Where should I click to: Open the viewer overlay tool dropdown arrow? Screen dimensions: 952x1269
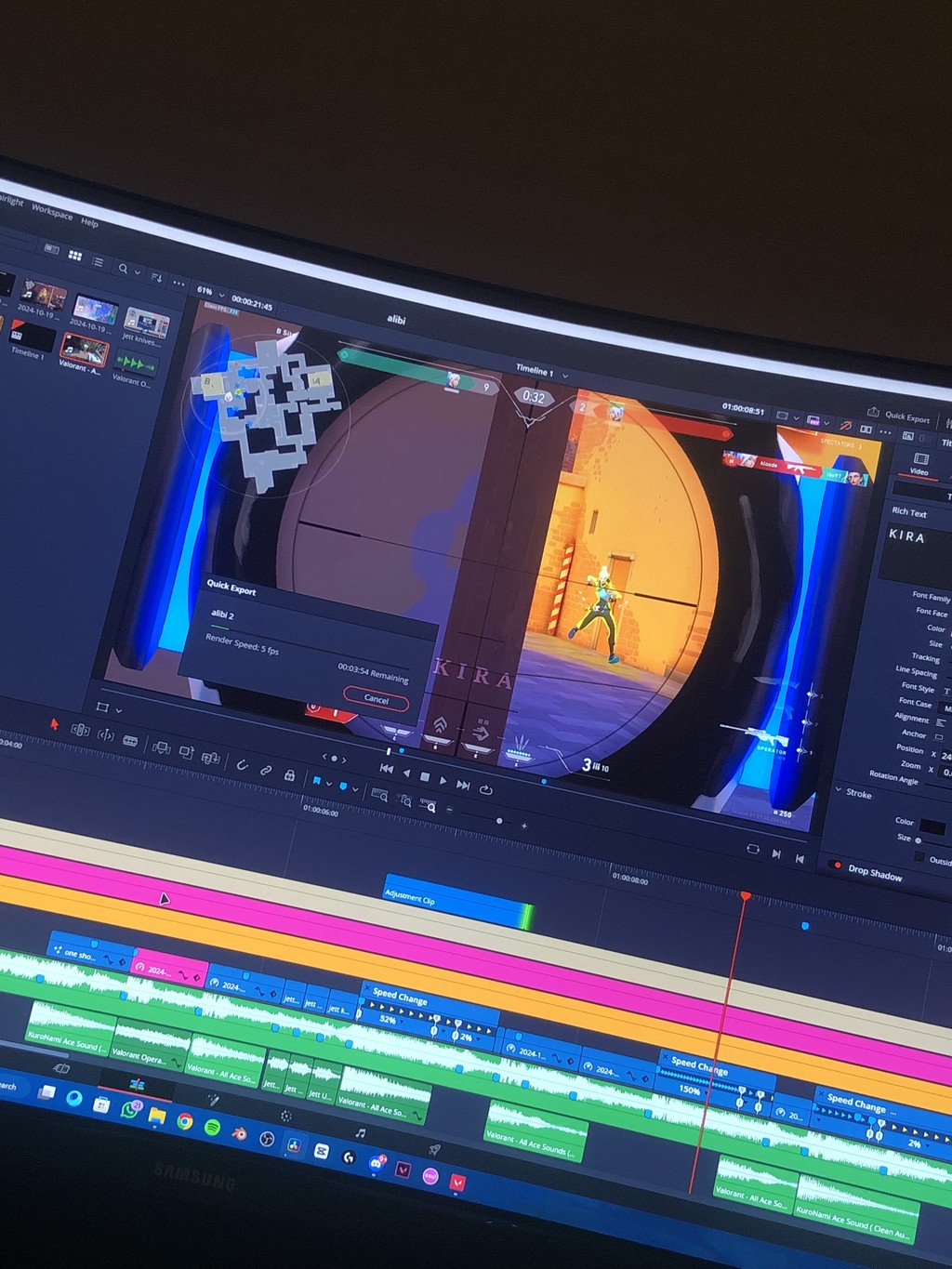[x=119, y=711]
